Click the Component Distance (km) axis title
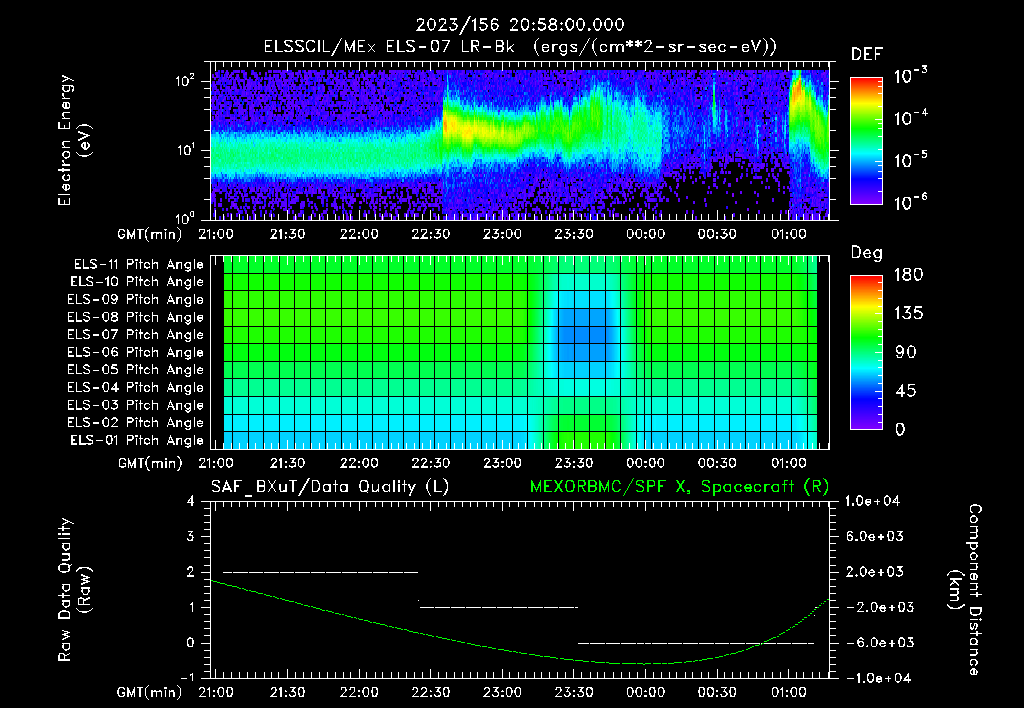This screenshot has height=708, width=1024. 965,589
